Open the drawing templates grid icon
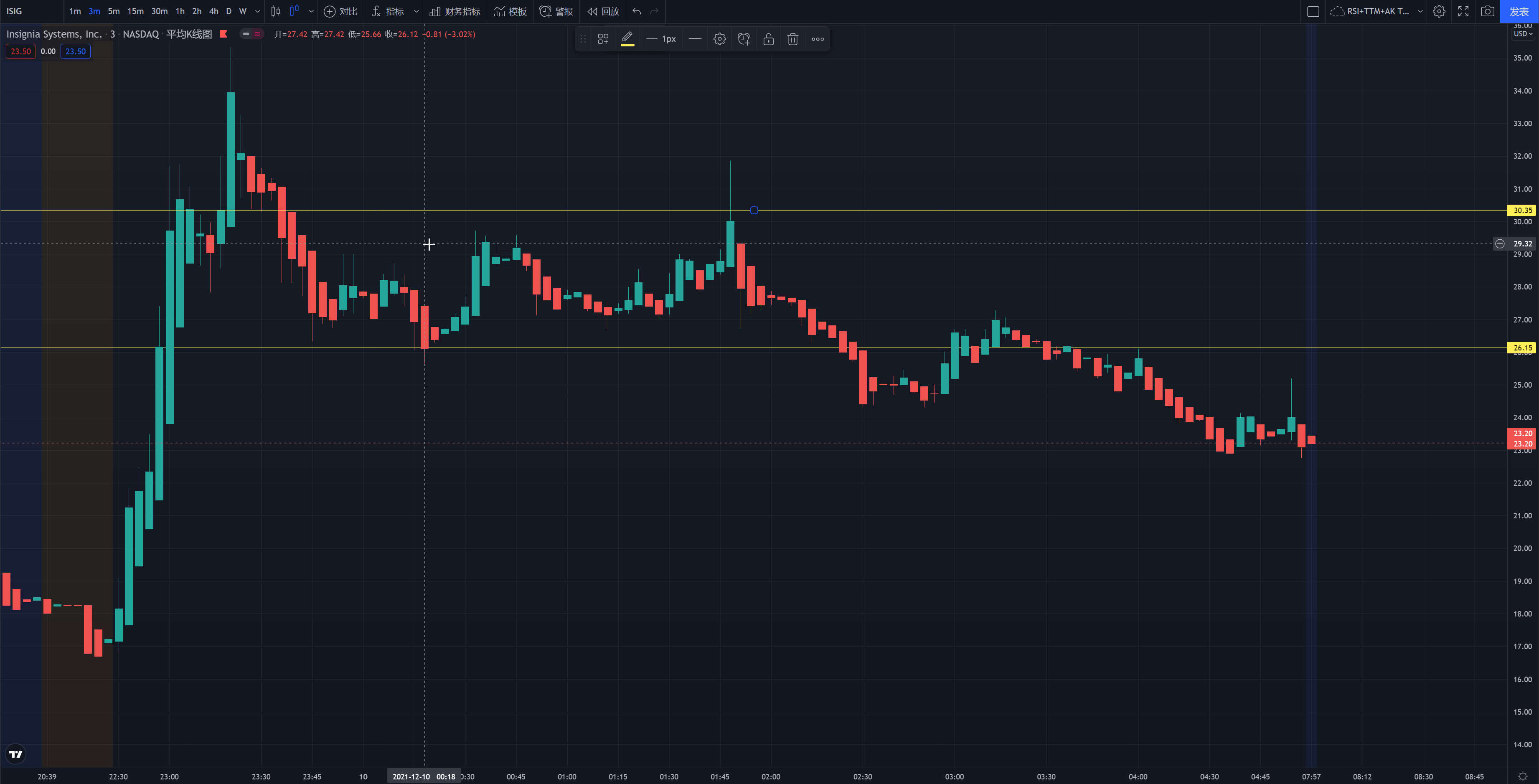Viewport: 1539px width, 784px height. point(603,39)
